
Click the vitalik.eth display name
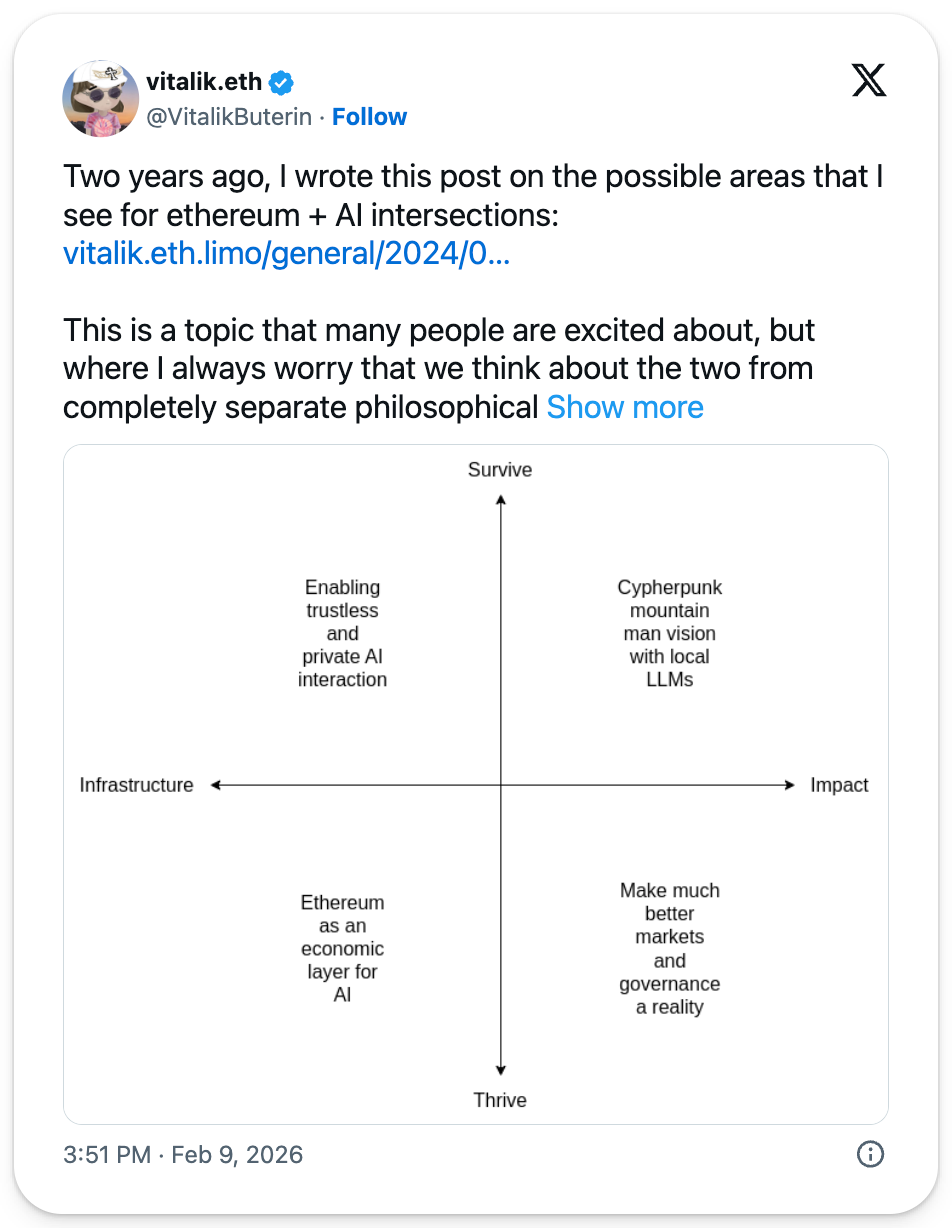pyautogui.click(x=204, y=82)
